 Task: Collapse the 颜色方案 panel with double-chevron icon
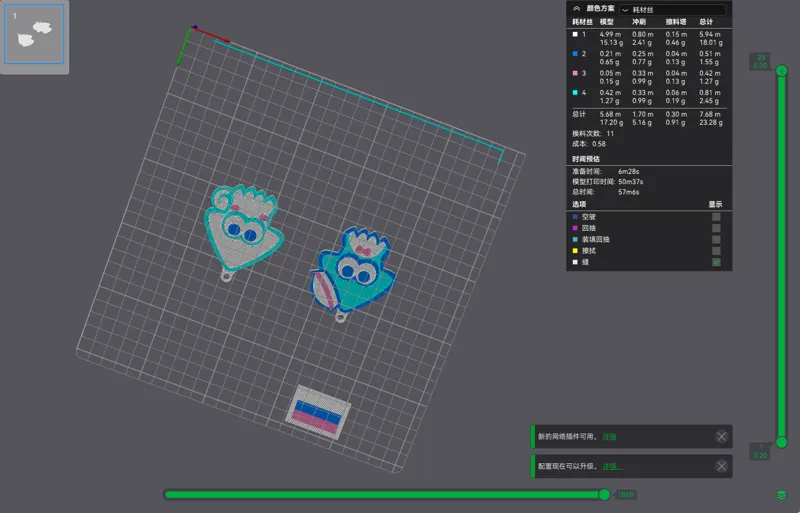(576, 9)
